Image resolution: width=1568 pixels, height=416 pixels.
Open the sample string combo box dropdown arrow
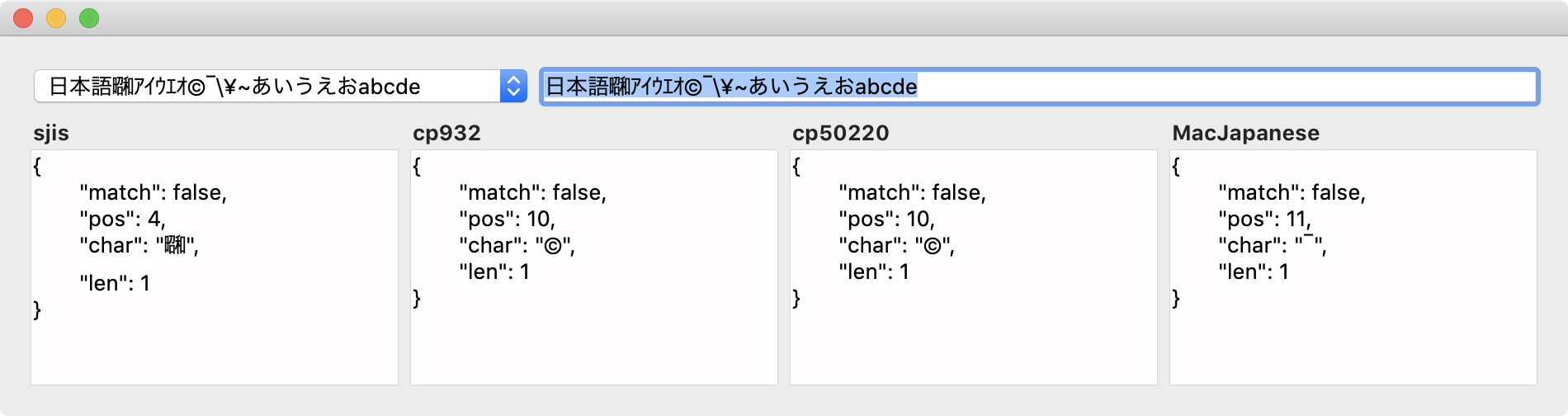[x=513, y=86]
